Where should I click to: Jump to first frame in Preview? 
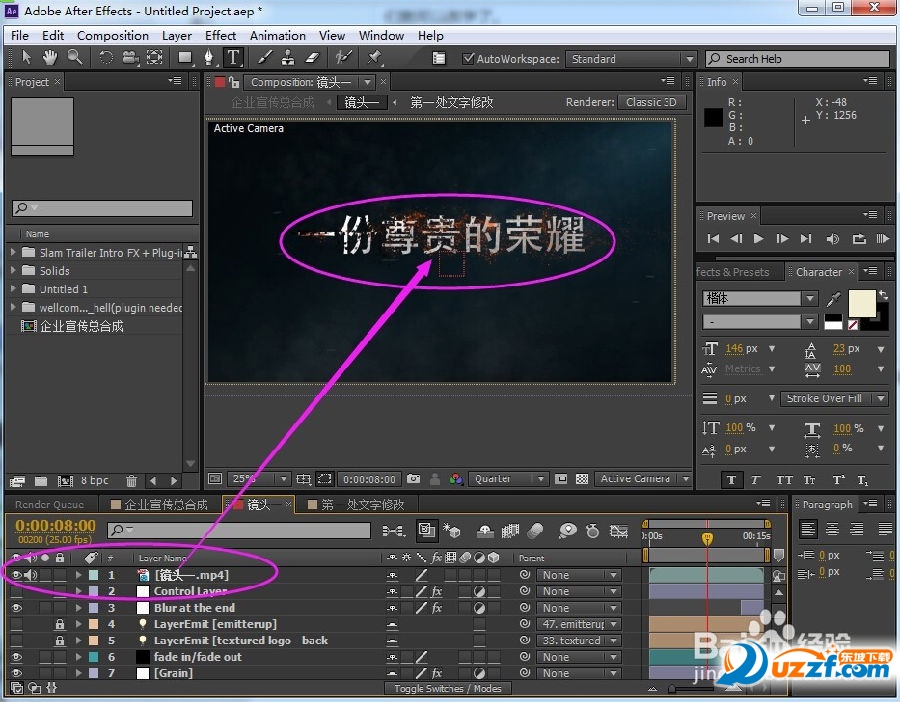click(713, 238)
